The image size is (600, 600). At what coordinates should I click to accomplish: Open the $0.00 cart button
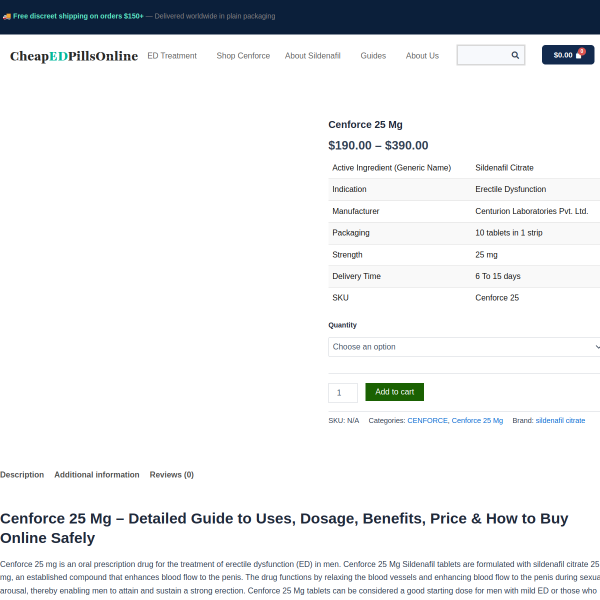click(x=568, y=55)
